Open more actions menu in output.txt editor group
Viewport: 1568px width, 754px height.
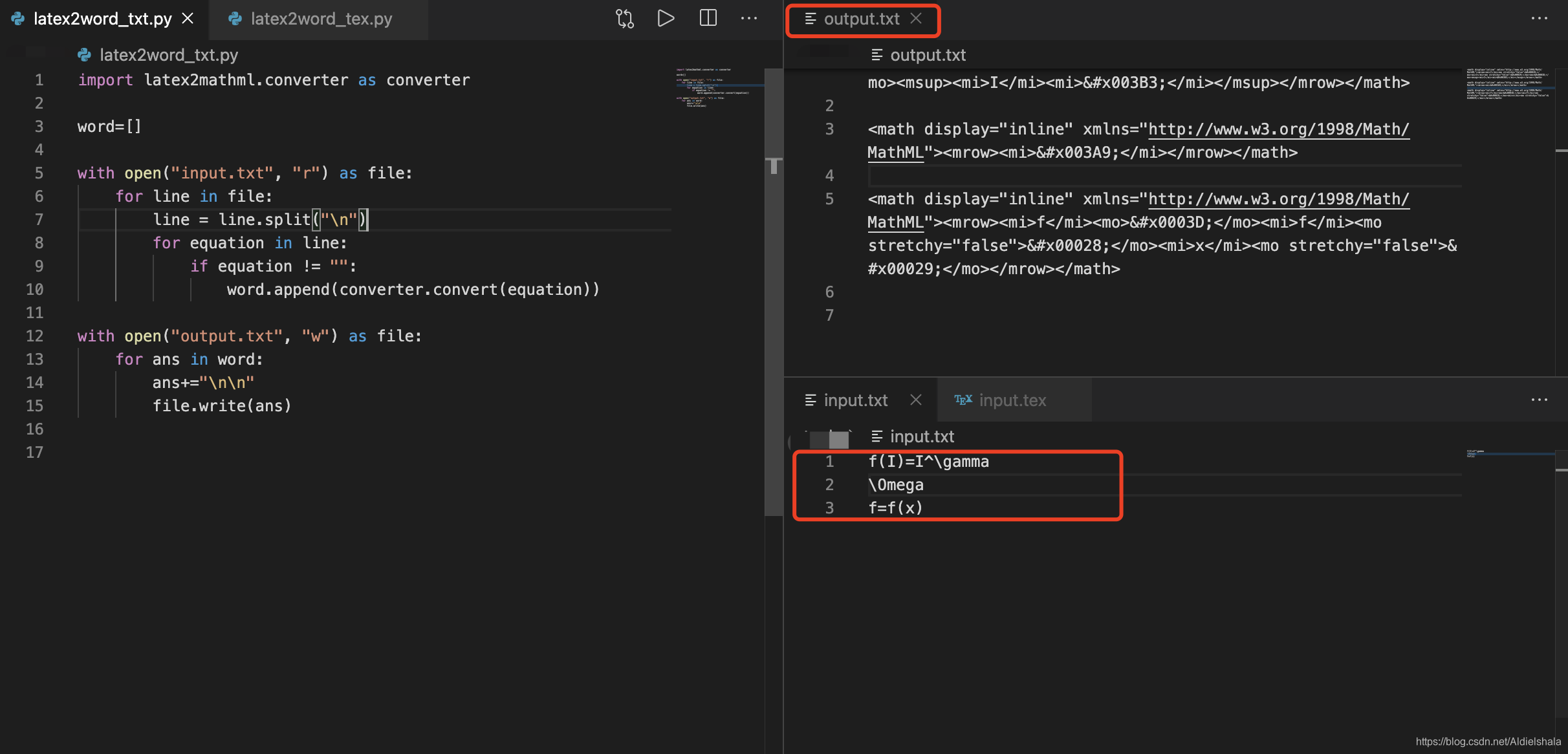pyautogui.click(x=1540, y=18)
